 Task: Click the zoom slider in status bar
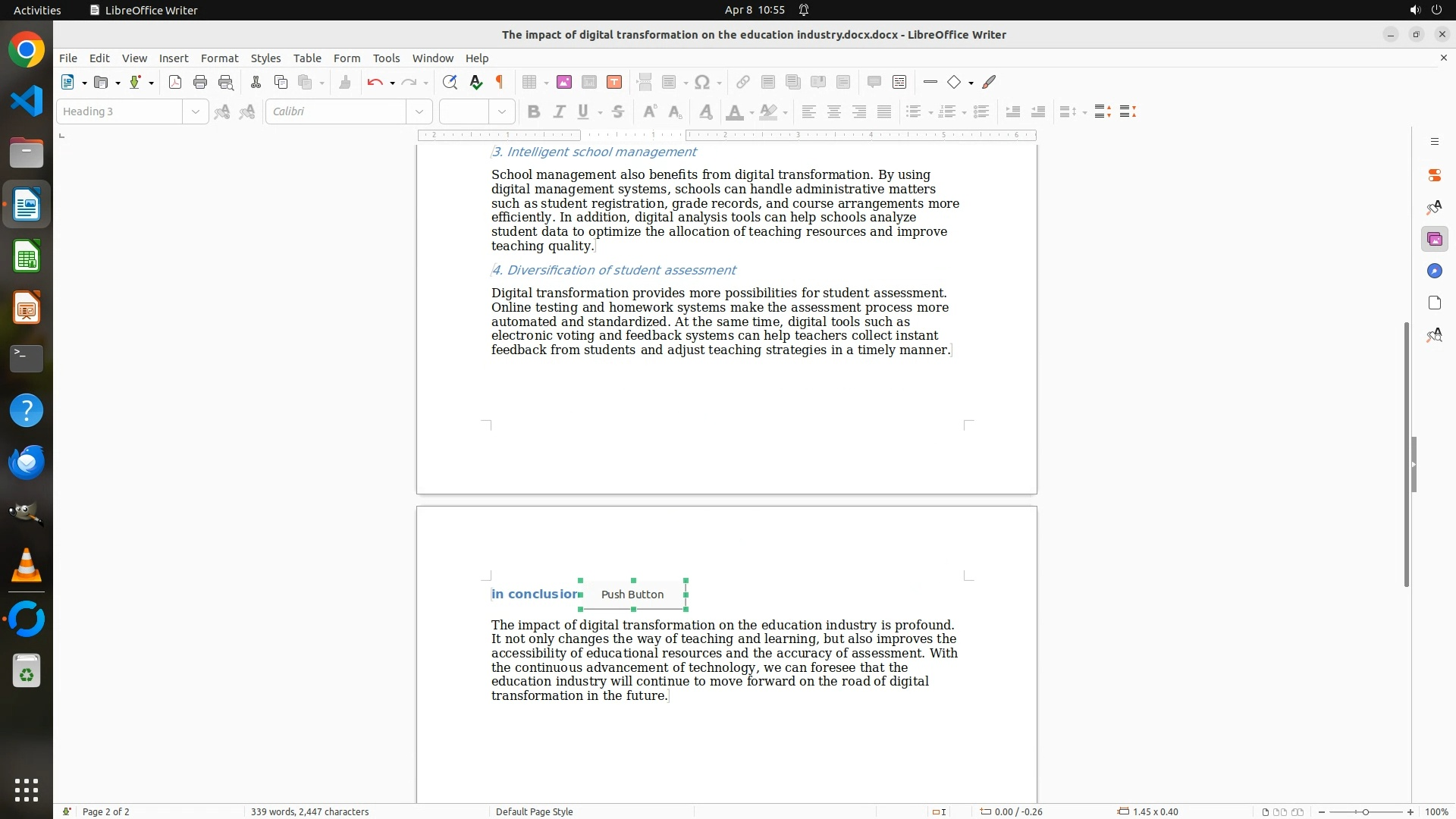[1365, 811]
